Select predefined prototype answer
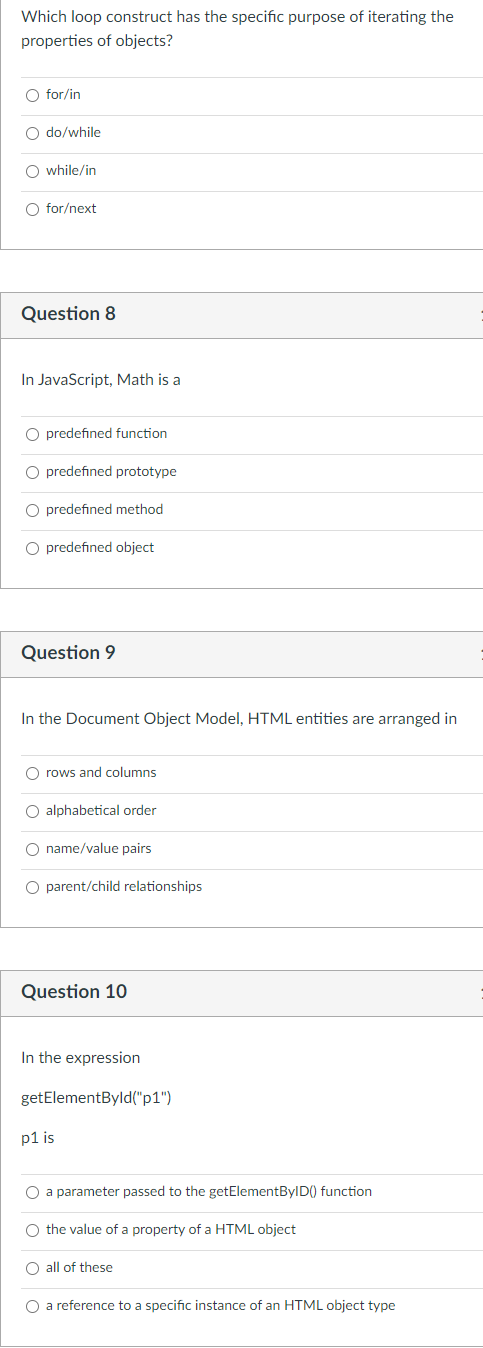Viewport: 483px width, 1348px height. coord(33,472)
